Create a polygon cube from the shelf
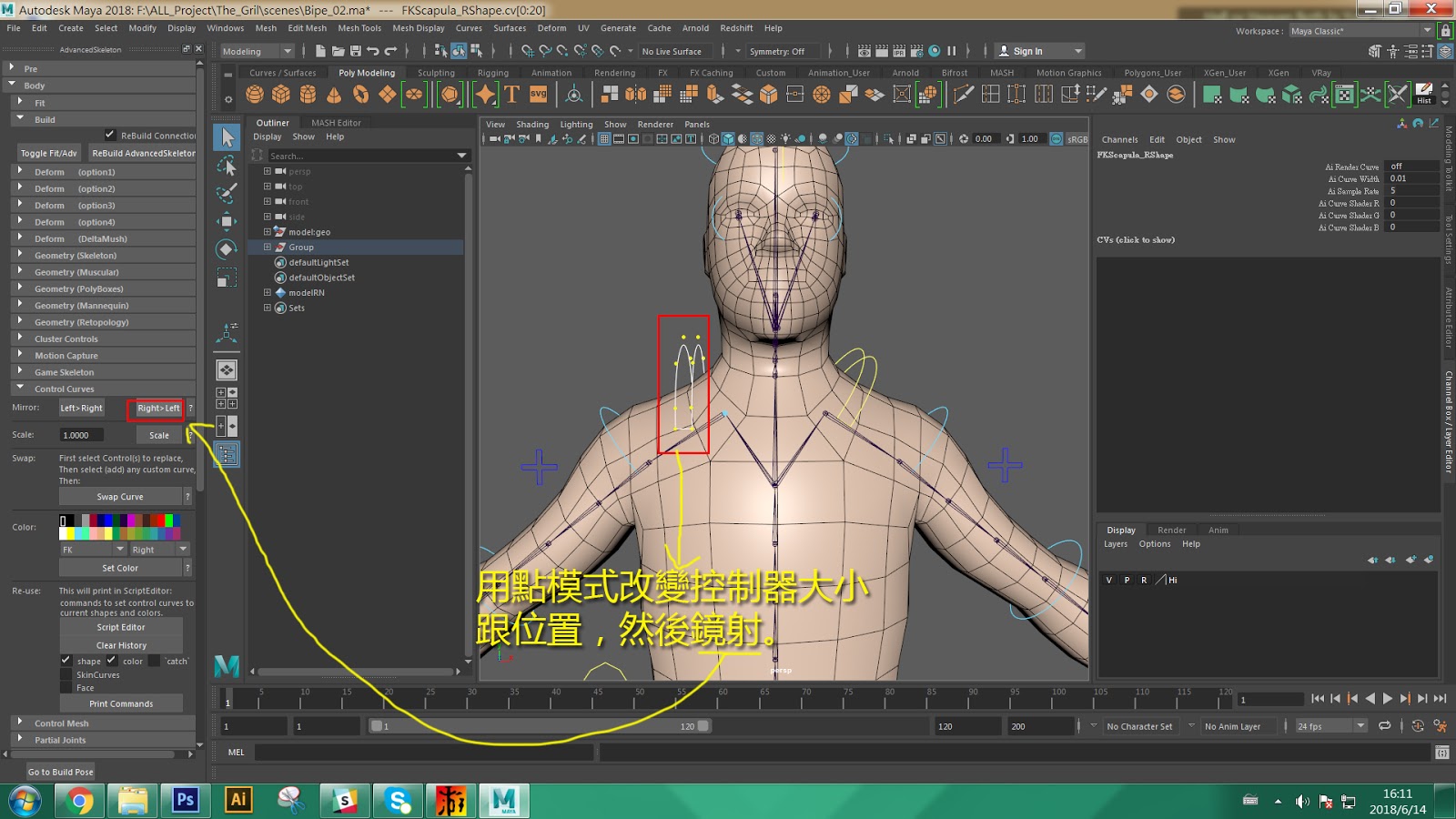Screen dimensions: 1456x819 click(281, 94)
